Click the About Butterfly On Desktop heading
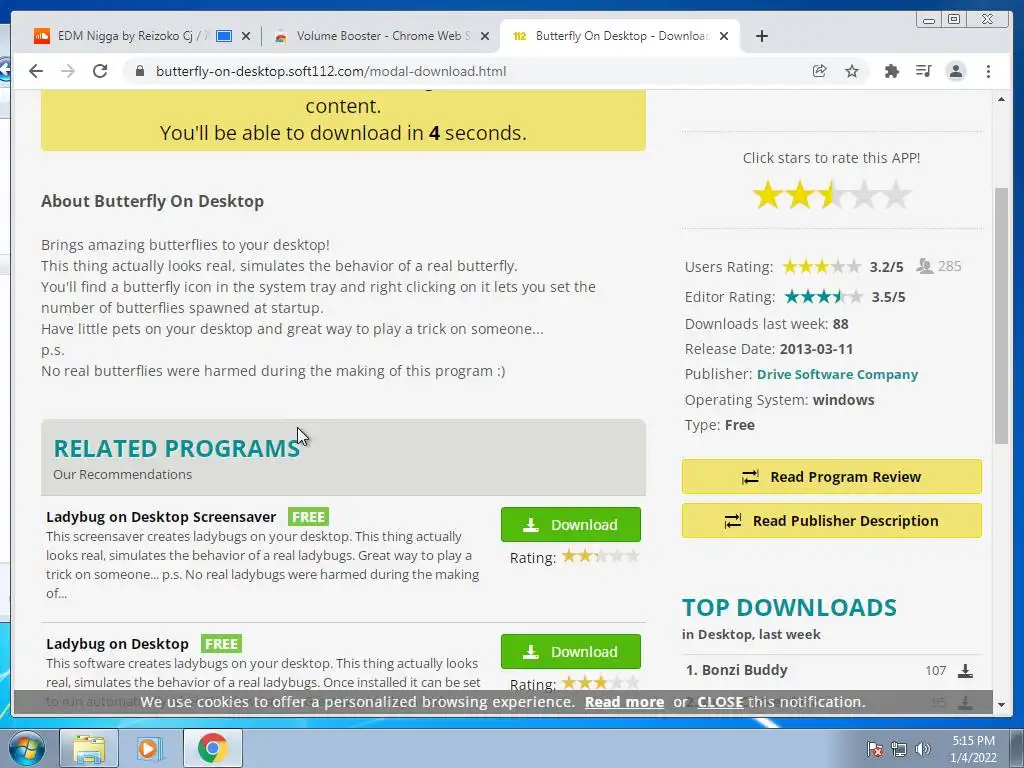1024x768 pixels. click(152, 200)
